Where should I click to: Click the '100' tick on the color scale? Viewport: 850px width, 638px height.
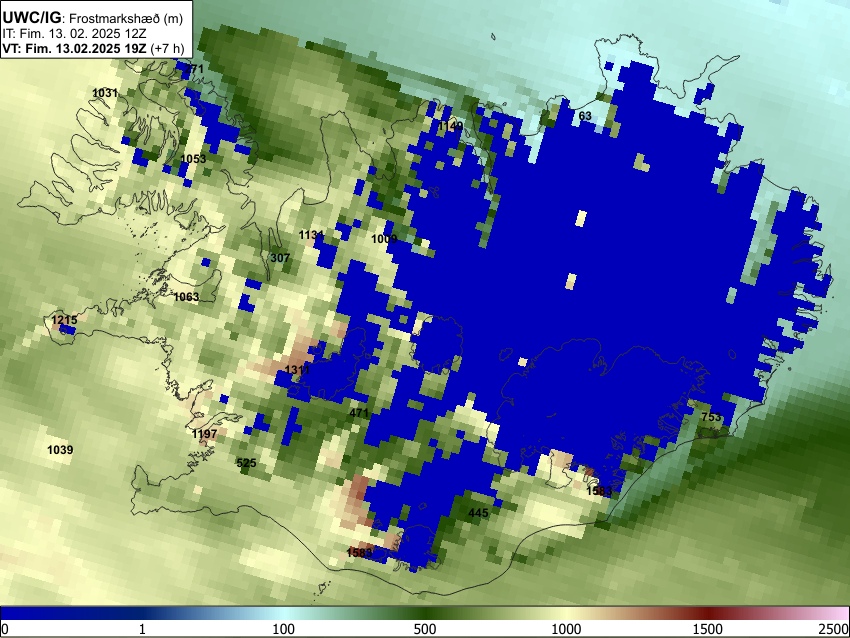283,629
